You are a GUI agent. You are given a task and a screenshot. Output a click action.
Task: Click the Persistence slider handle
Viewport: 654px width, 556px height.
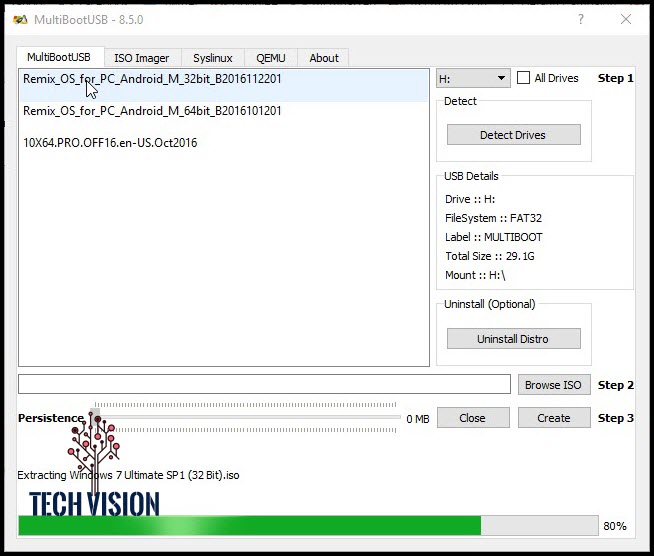(95, 417)
